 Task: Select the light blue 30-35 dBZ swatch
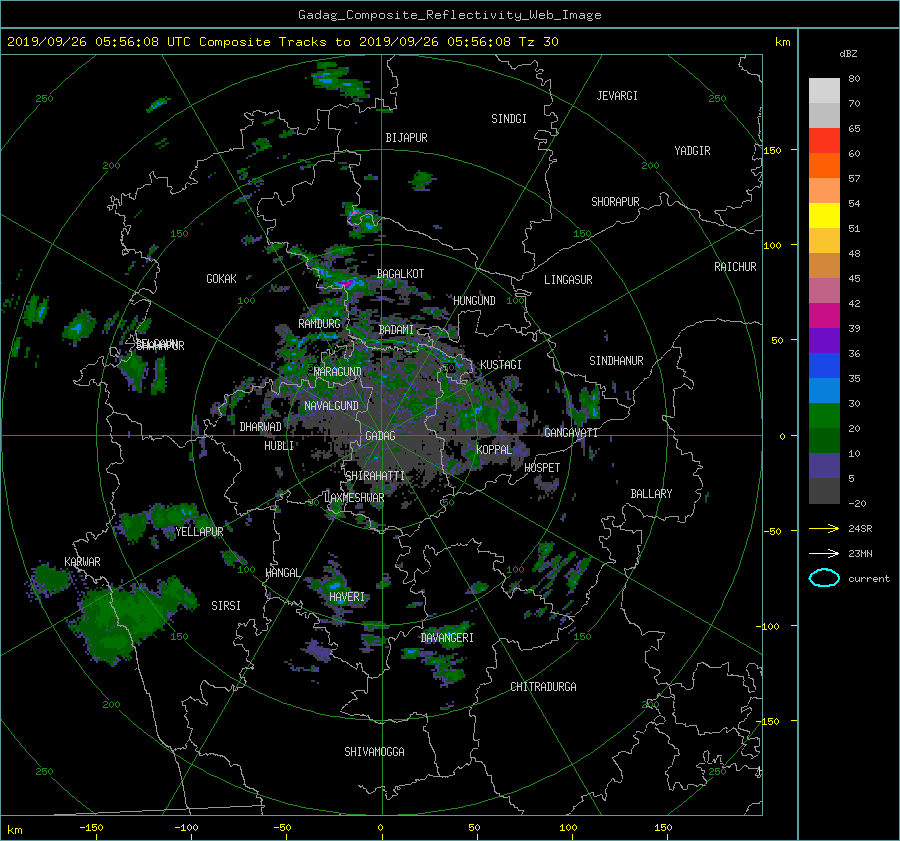(824, 390)
